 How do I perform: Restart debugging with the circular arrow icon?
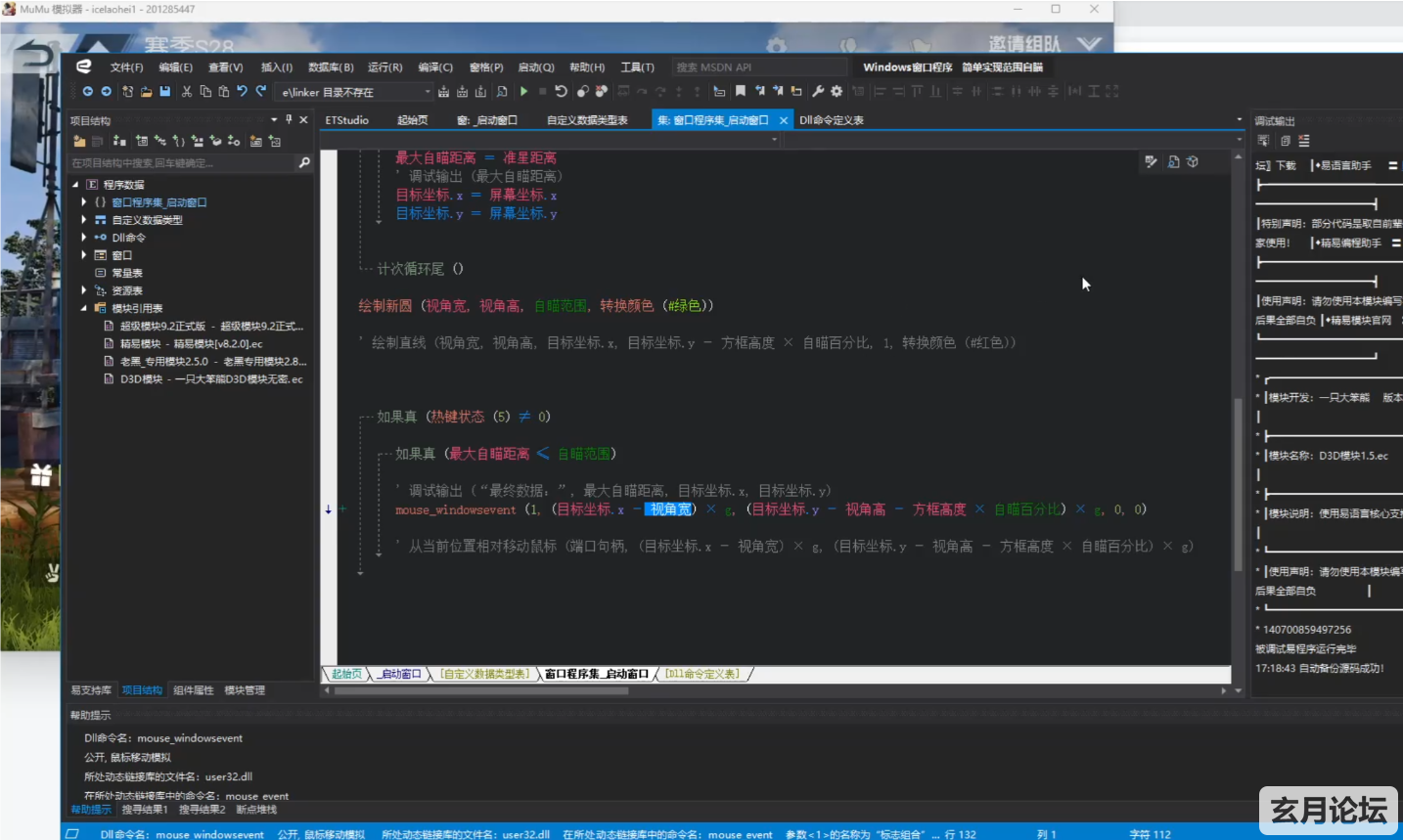pos(562,91)
